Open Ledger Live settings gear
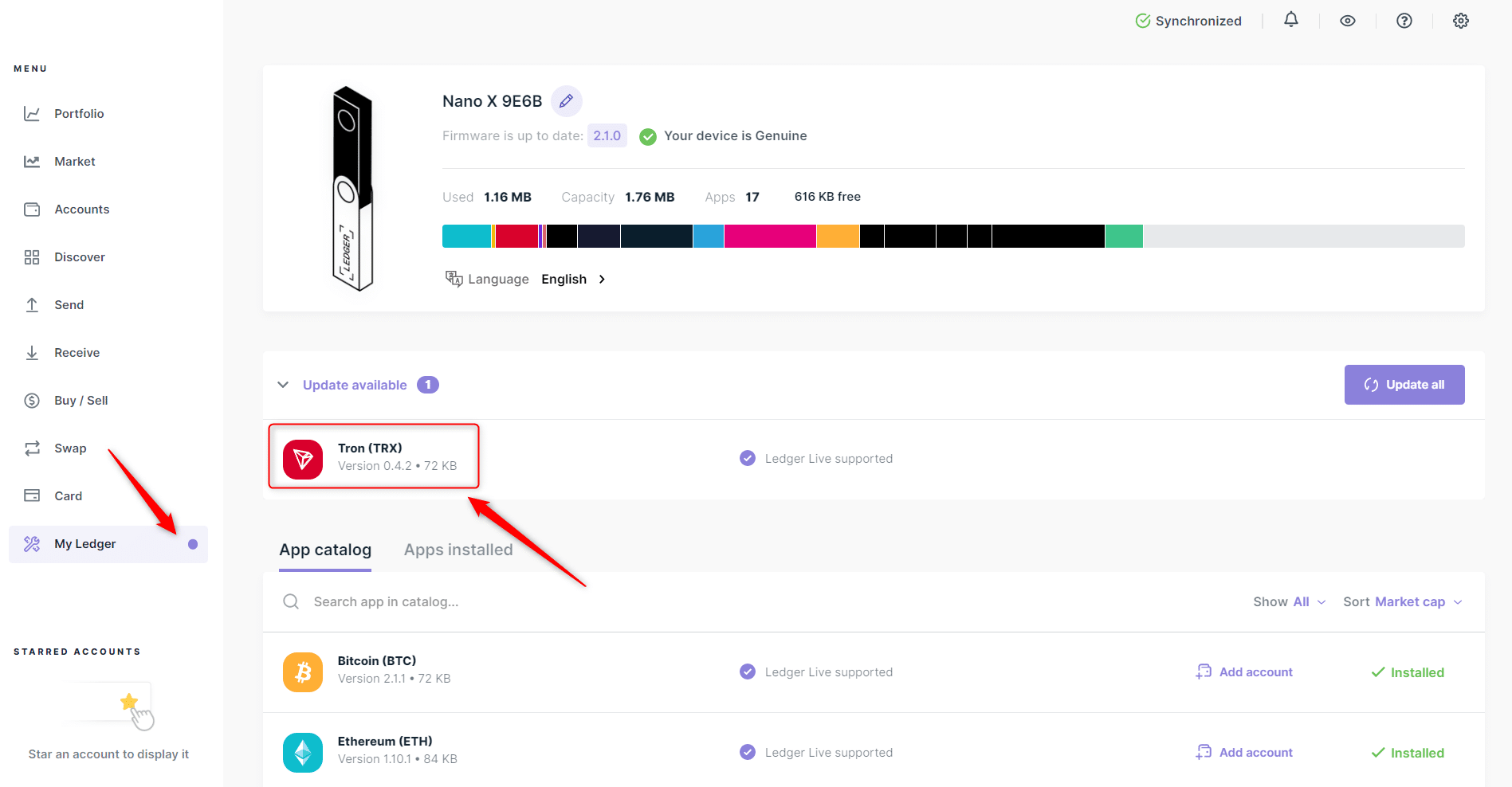 (x=1460, y=20)
